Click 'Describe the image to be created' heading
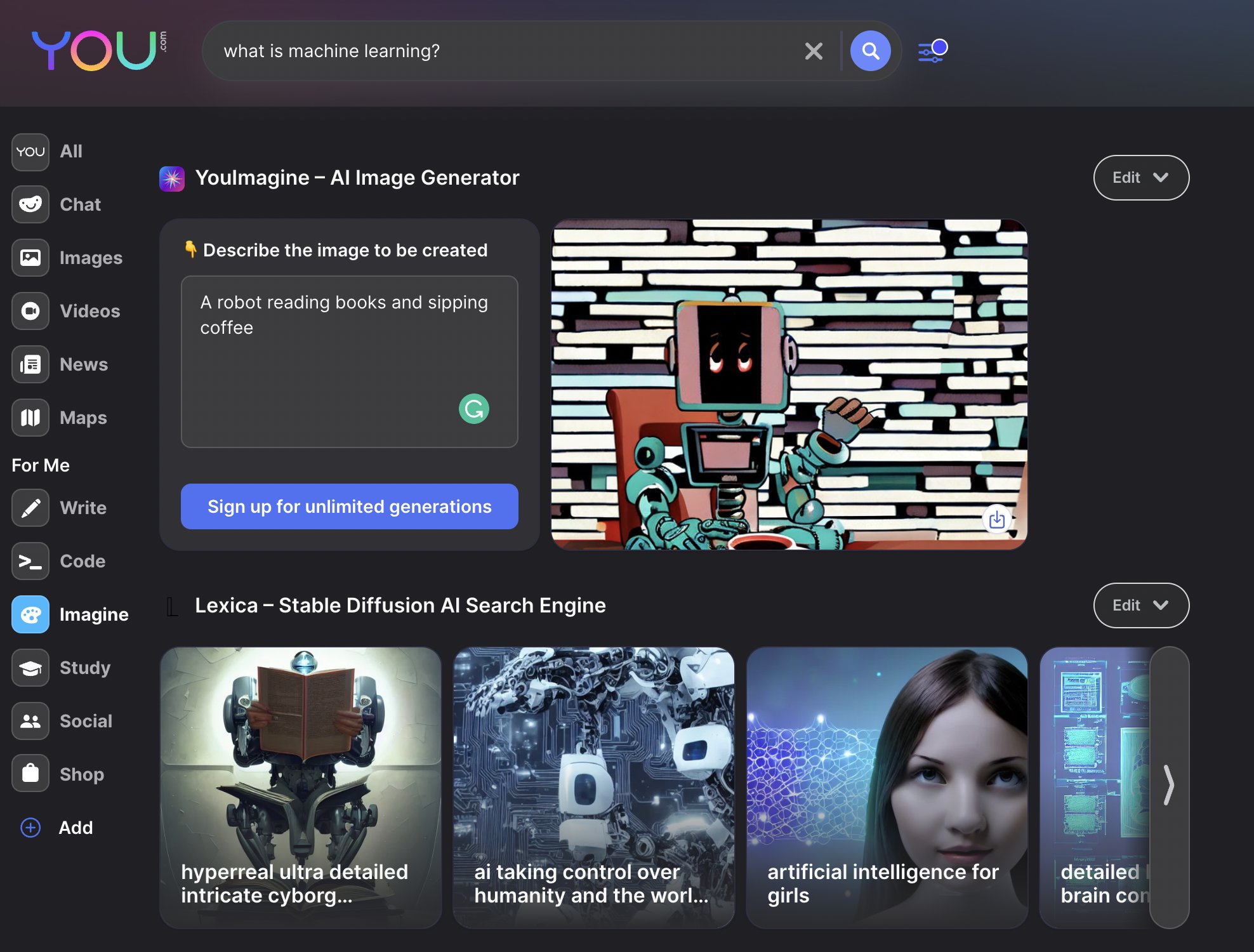This screenshot has width=1254, height=952. [345, 250]
